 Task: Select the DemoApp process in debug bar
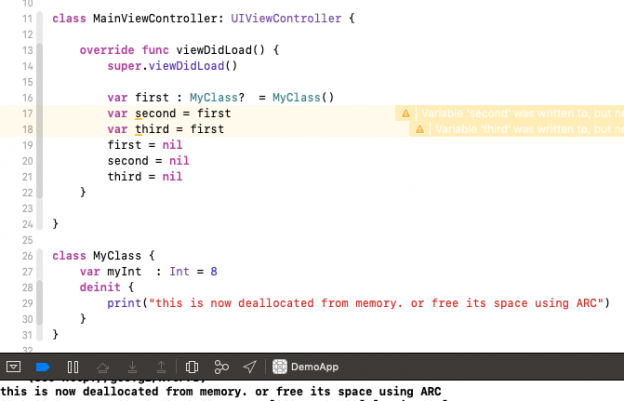click(x=306, y=367)
